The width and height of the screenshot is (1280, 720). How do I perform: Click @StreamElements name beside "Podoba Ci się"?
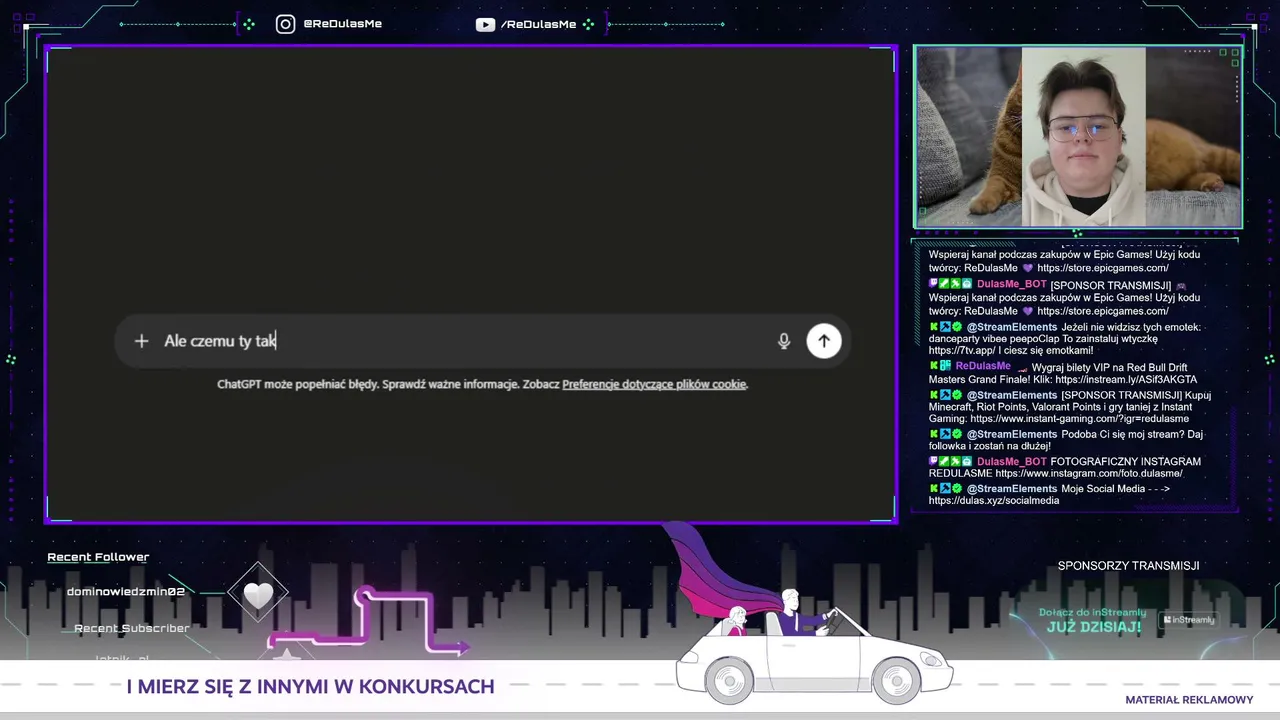click(x=1012, y=434)
